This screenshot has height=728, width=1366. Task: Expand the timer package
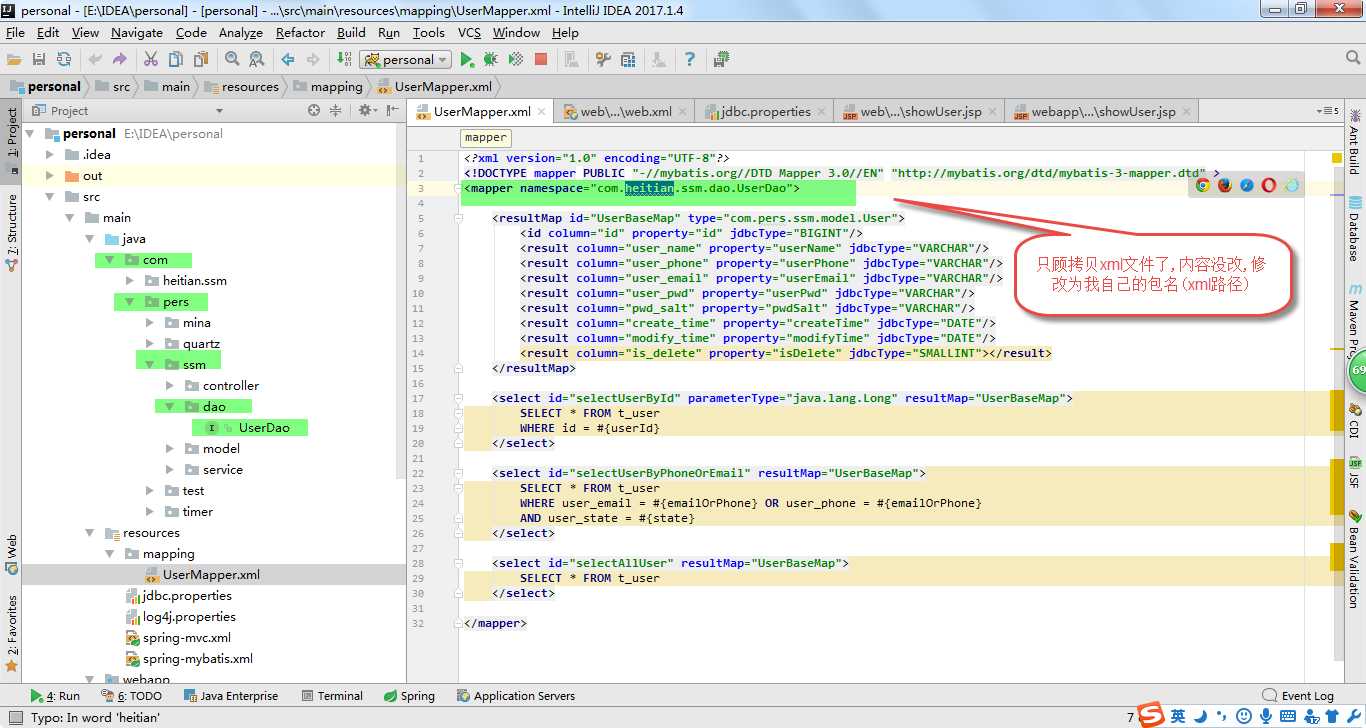tap(150, 512)
